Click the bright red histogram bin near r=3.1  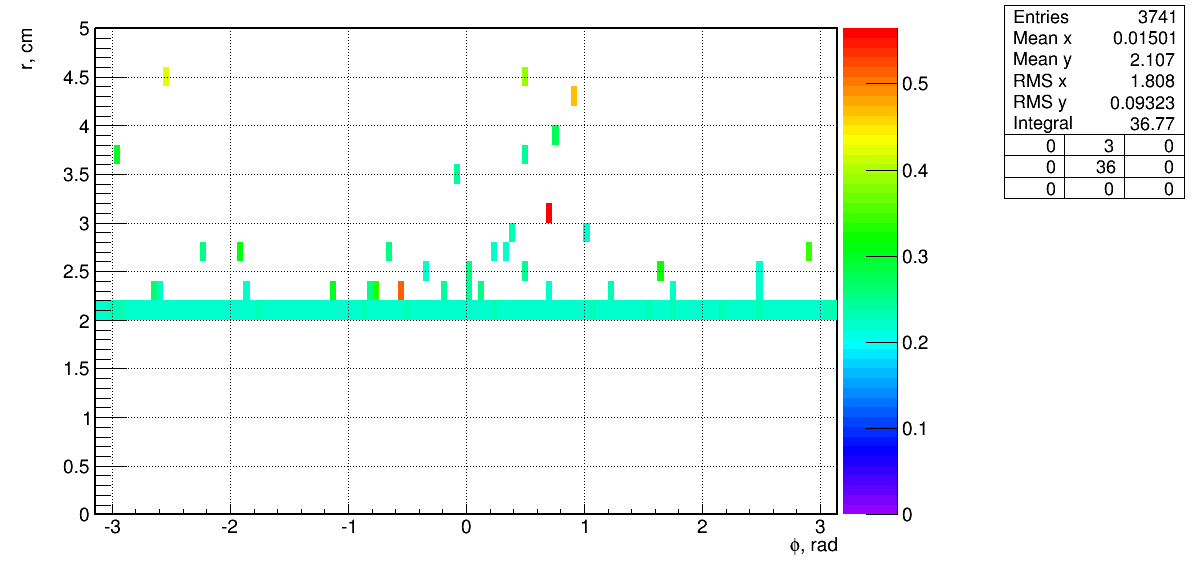pos(548,213)
